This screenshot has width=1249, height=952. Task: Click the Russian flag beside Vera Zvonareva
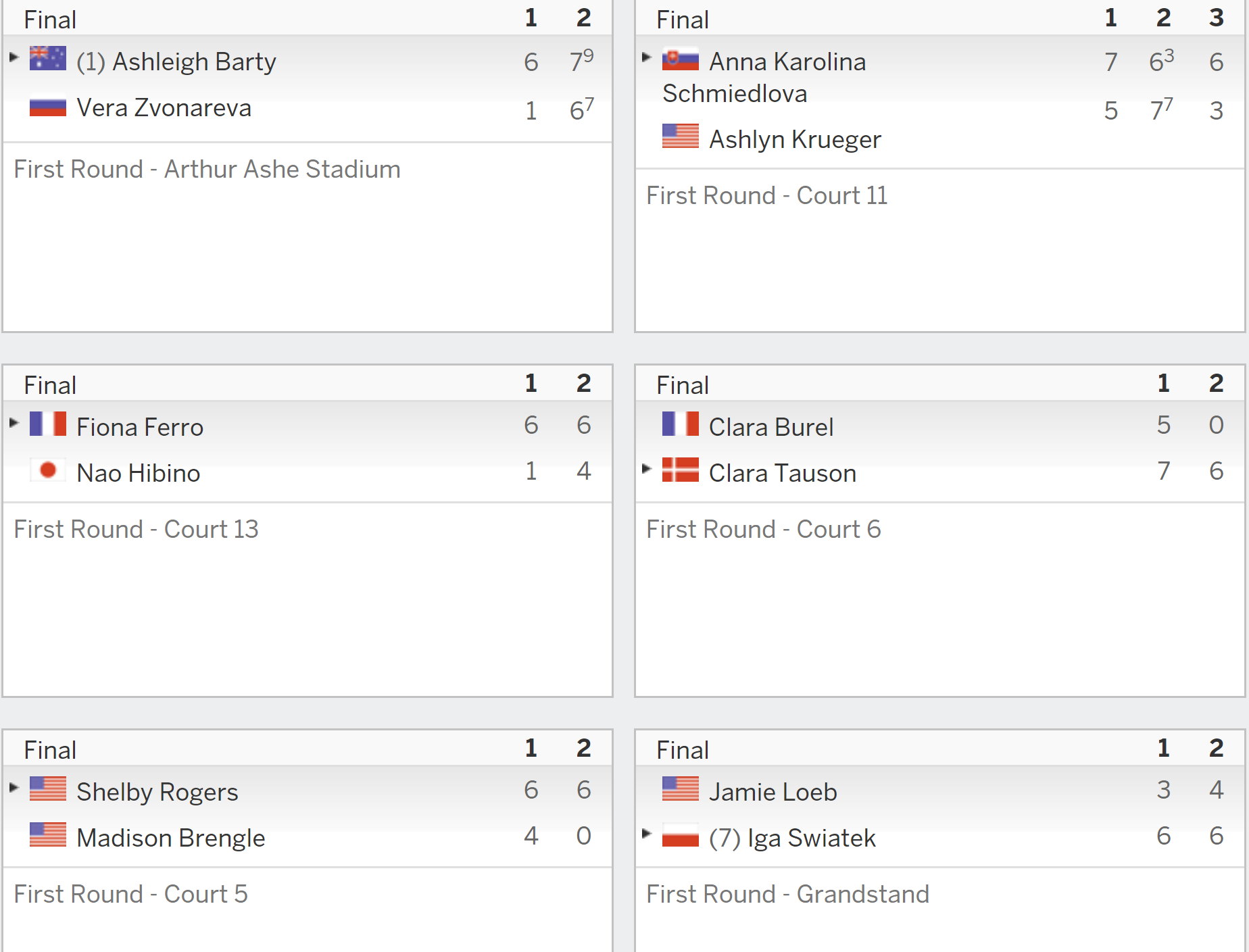[48, 105]
